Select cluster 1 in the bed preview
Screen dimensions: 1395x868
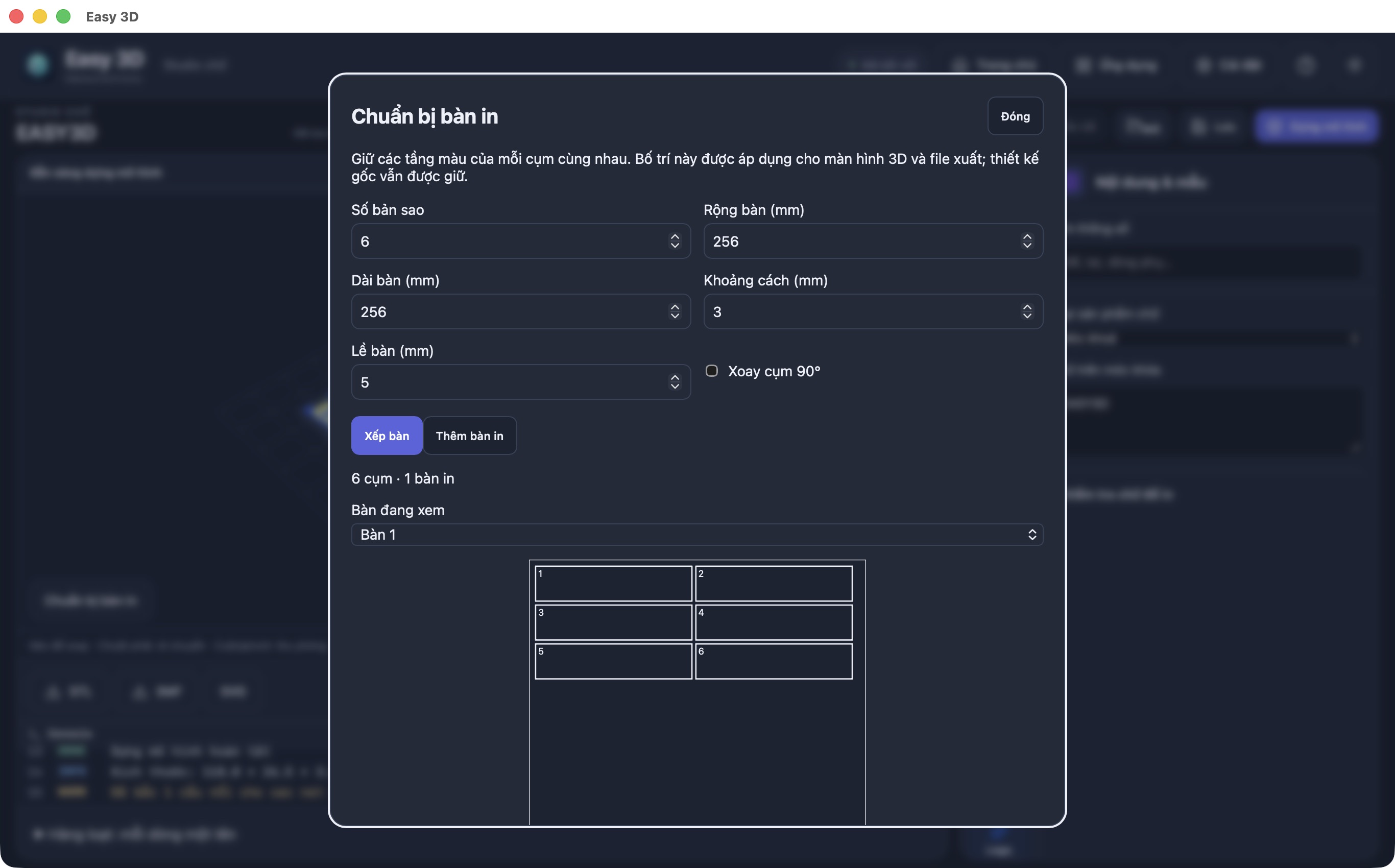(613, 583)
